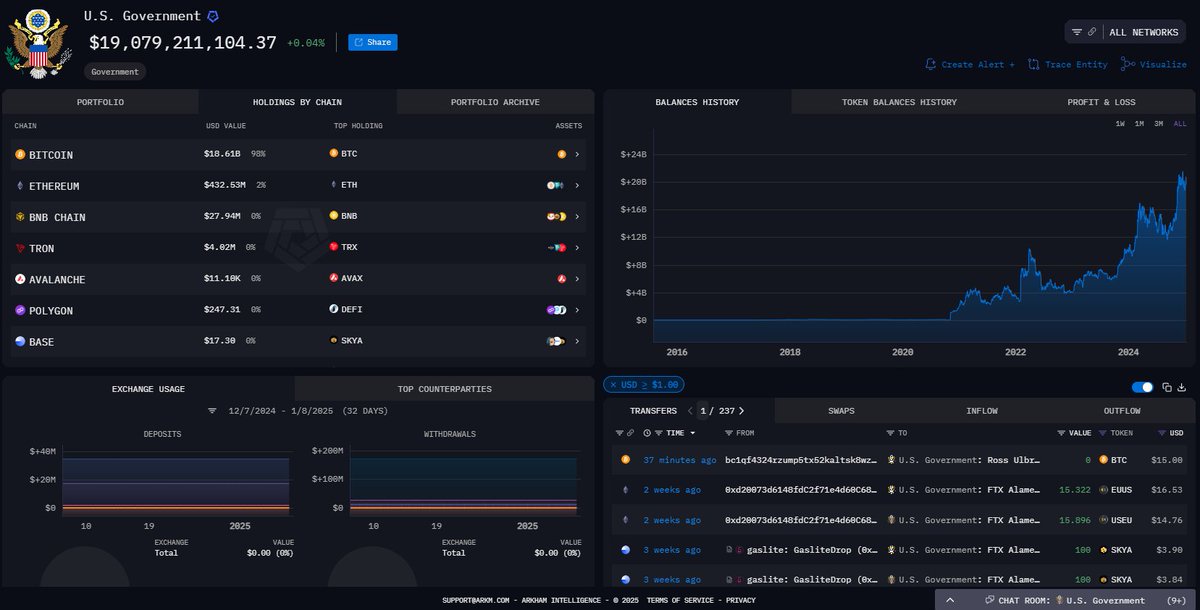
Task: Click the Visualize link
Action: (x=1154, y=64)
